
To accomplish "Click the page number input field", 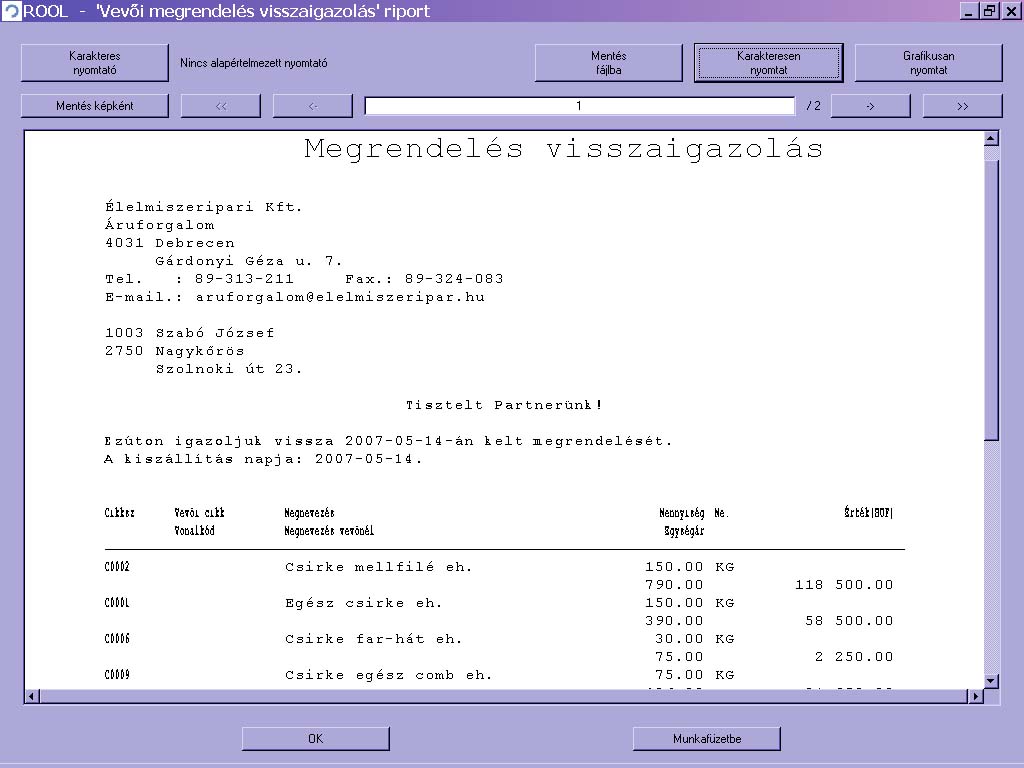I will coord(579,106).
